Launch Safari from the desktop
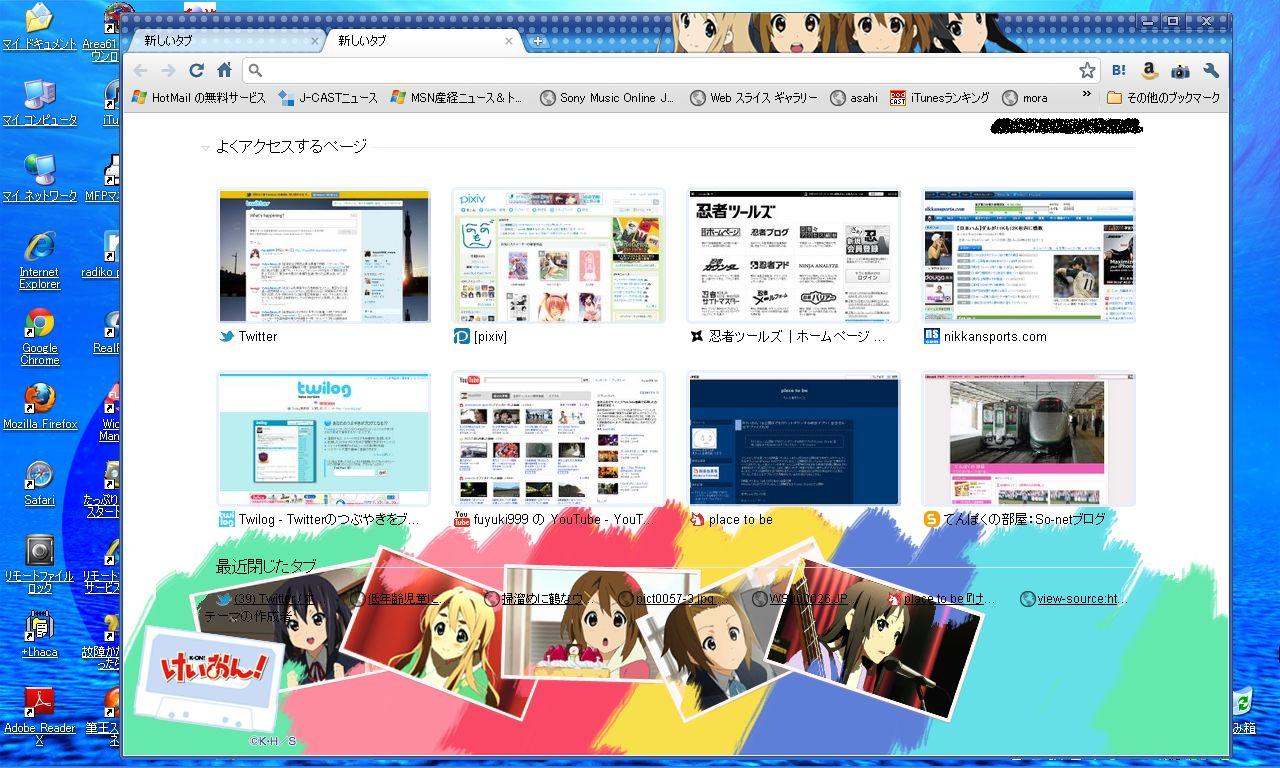Screen dimensions: 1280x768 [39, 483]
